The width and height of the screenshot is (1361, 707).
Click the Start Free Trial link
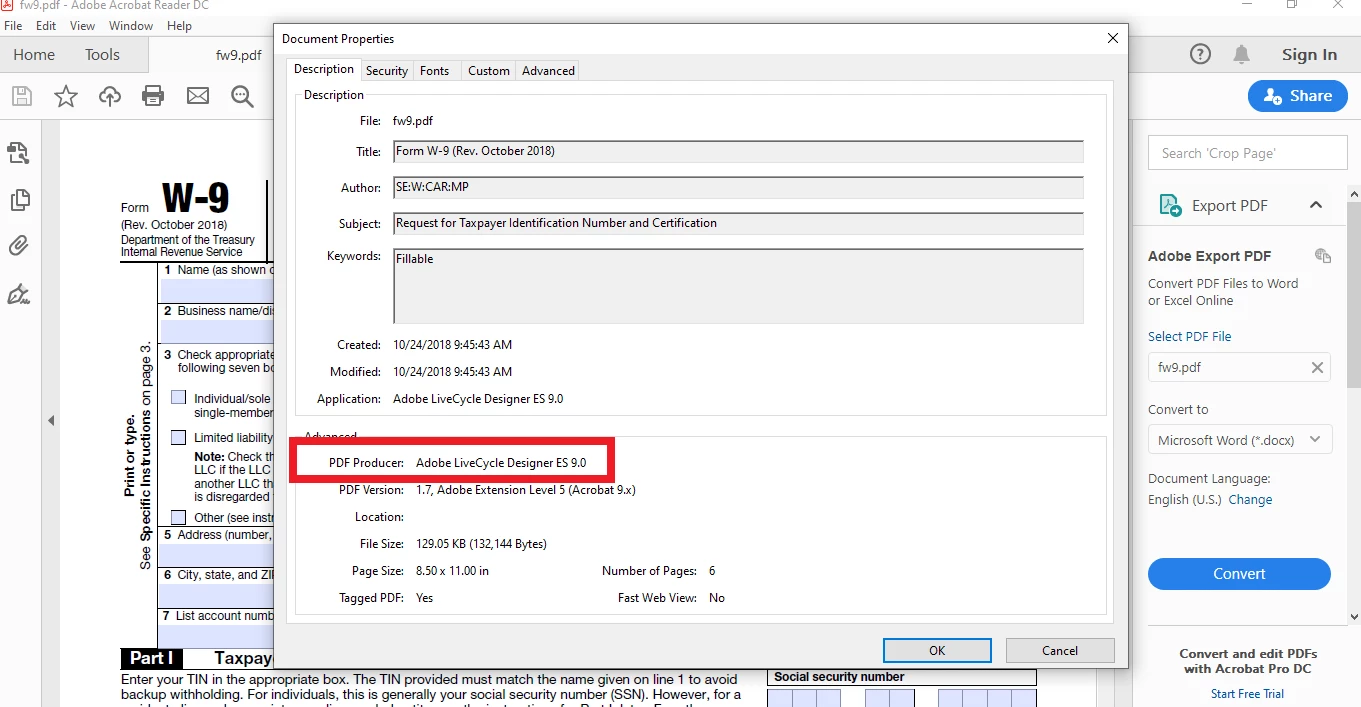click(1247, 693)
